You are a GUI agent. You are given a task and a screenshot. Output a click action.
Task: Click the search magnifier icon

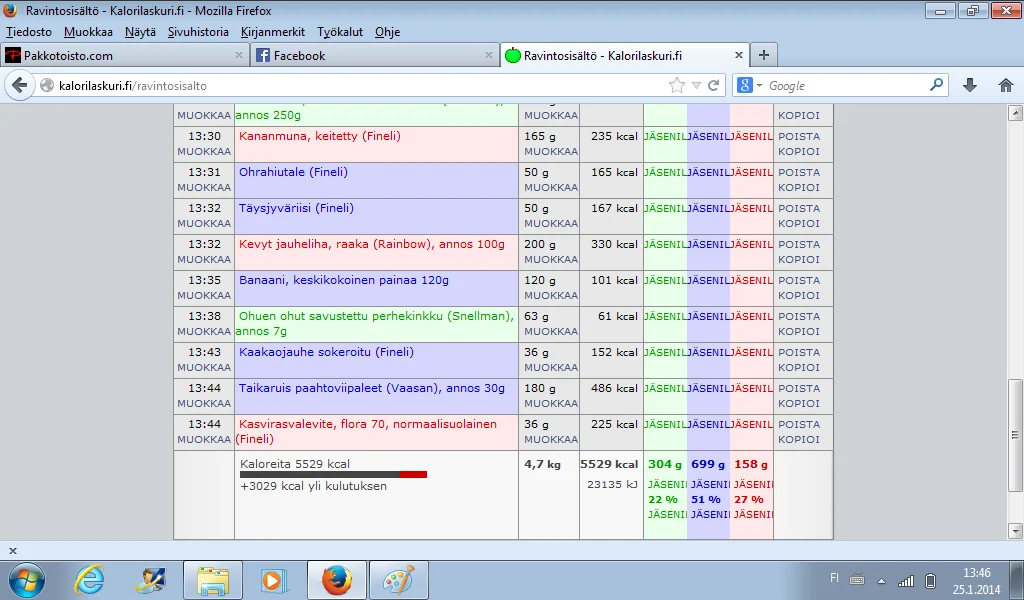point(936,86)
